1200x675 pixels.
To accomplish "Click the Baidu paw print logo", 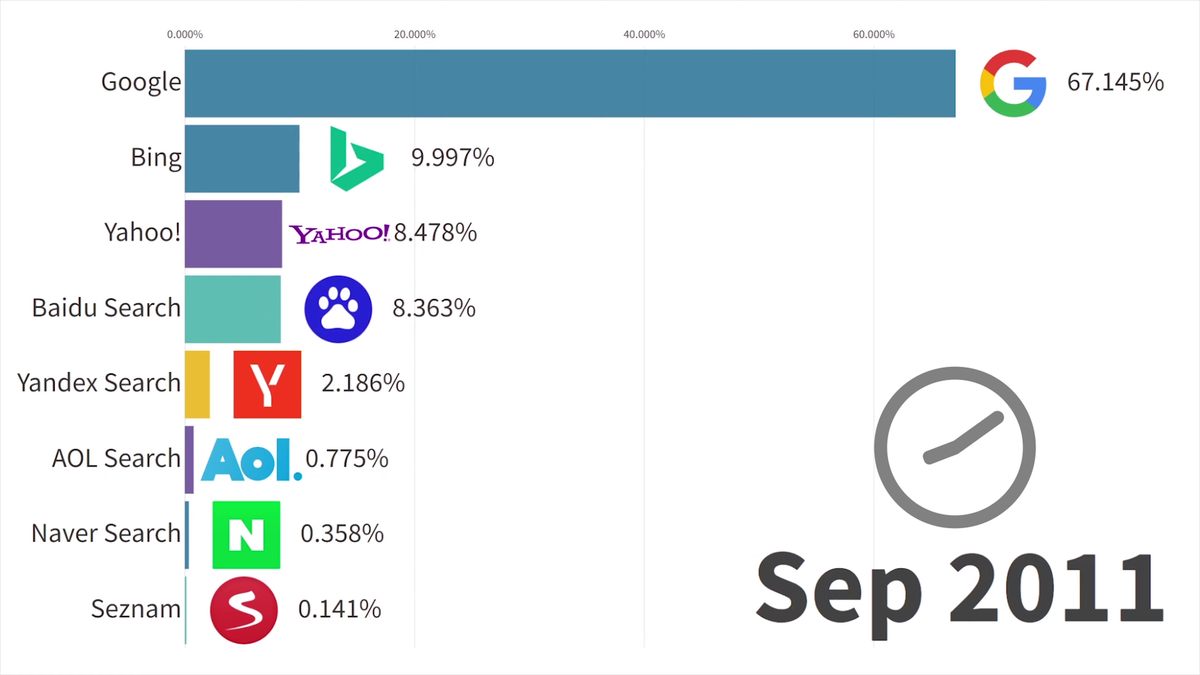I will [338, 308].
